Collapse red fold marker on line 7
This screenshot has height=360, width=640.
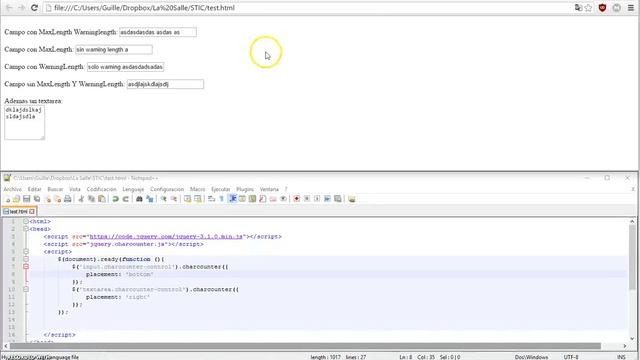pyautogui.click(x=26, y=267)
